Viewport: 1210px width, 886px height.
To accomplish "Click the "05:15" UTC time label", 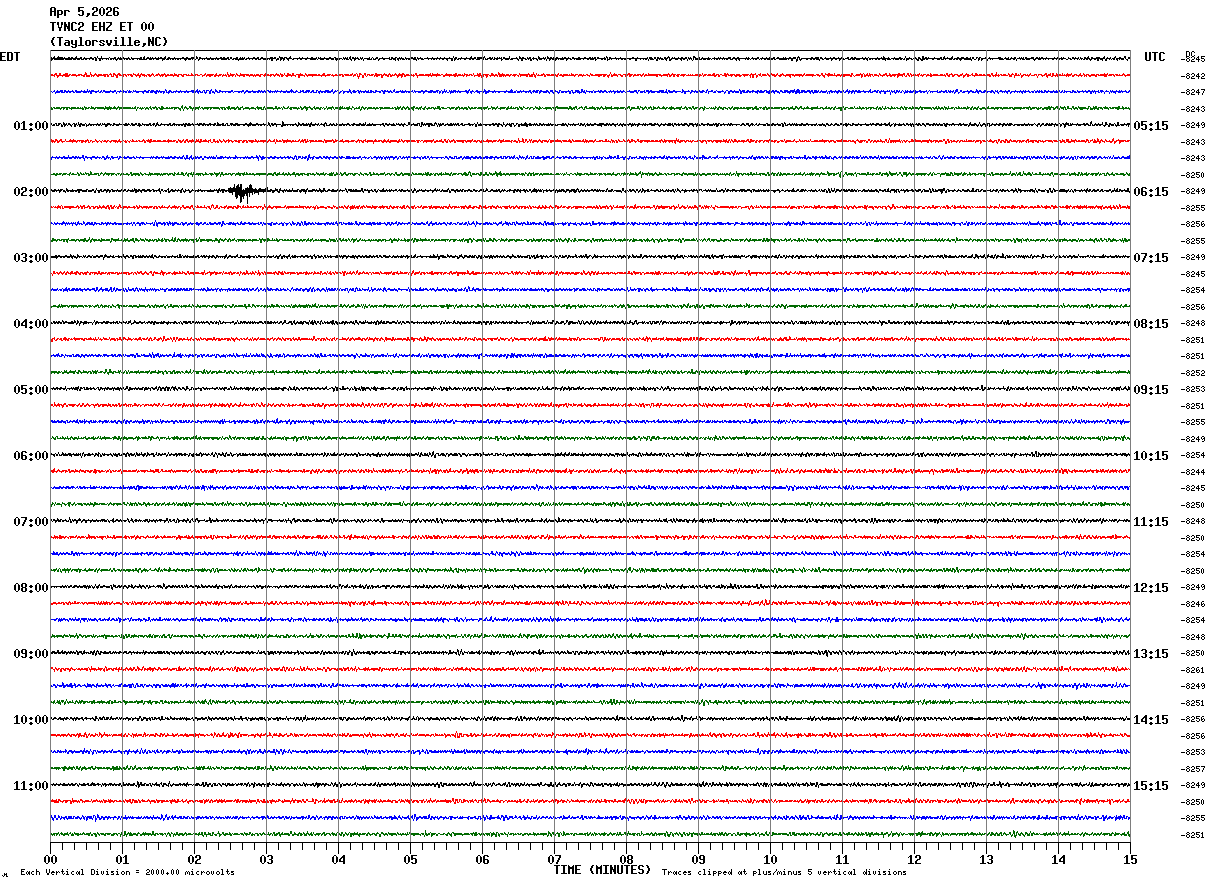I will (x=1150, y=126).
